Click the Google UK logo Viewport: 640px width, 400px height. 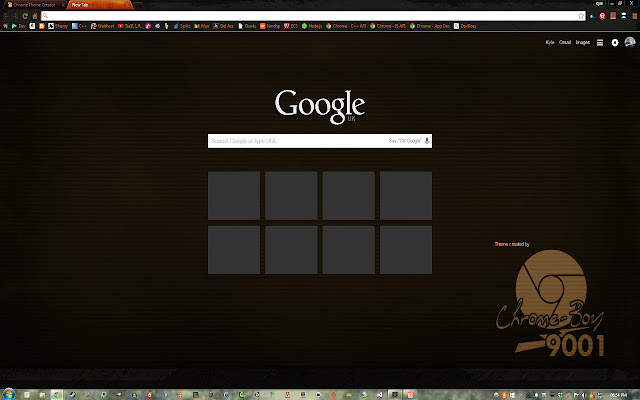pos(320,107)
